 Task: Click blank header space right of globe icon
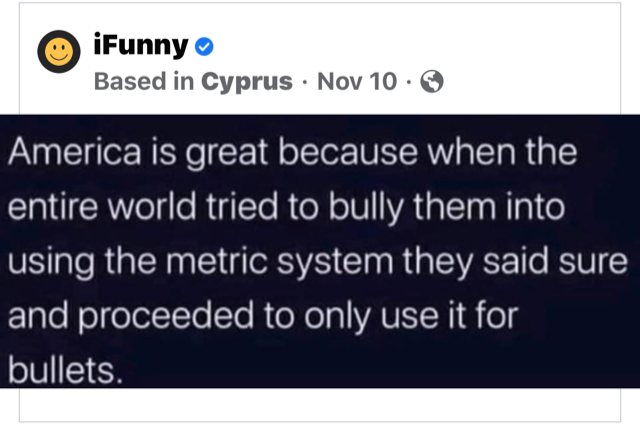[x=531, y=82]
